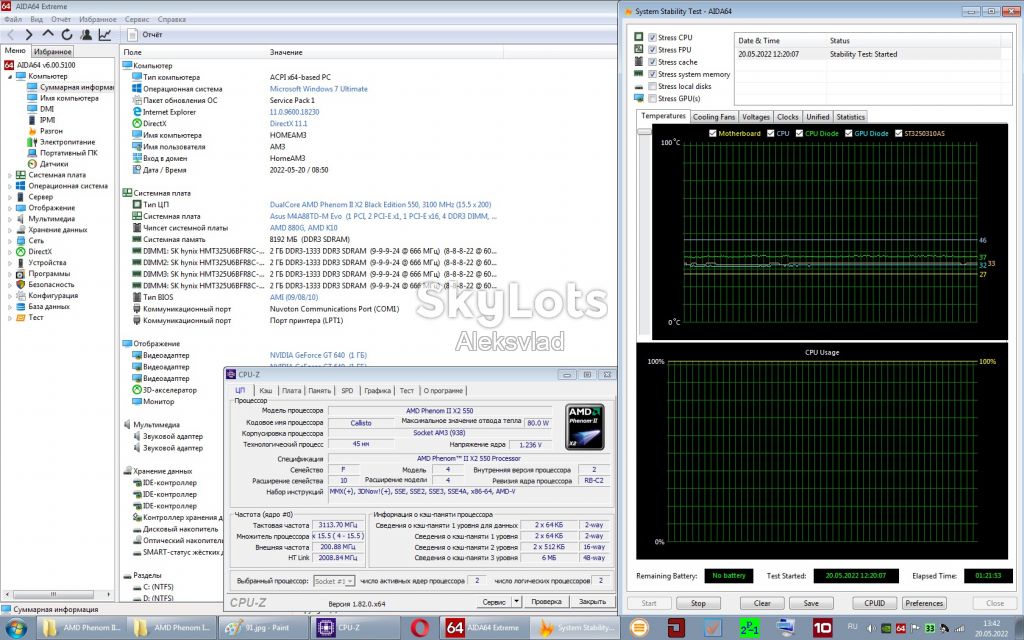
Task: Click the volume speaker tray icon
Action: tap(871, 628)
